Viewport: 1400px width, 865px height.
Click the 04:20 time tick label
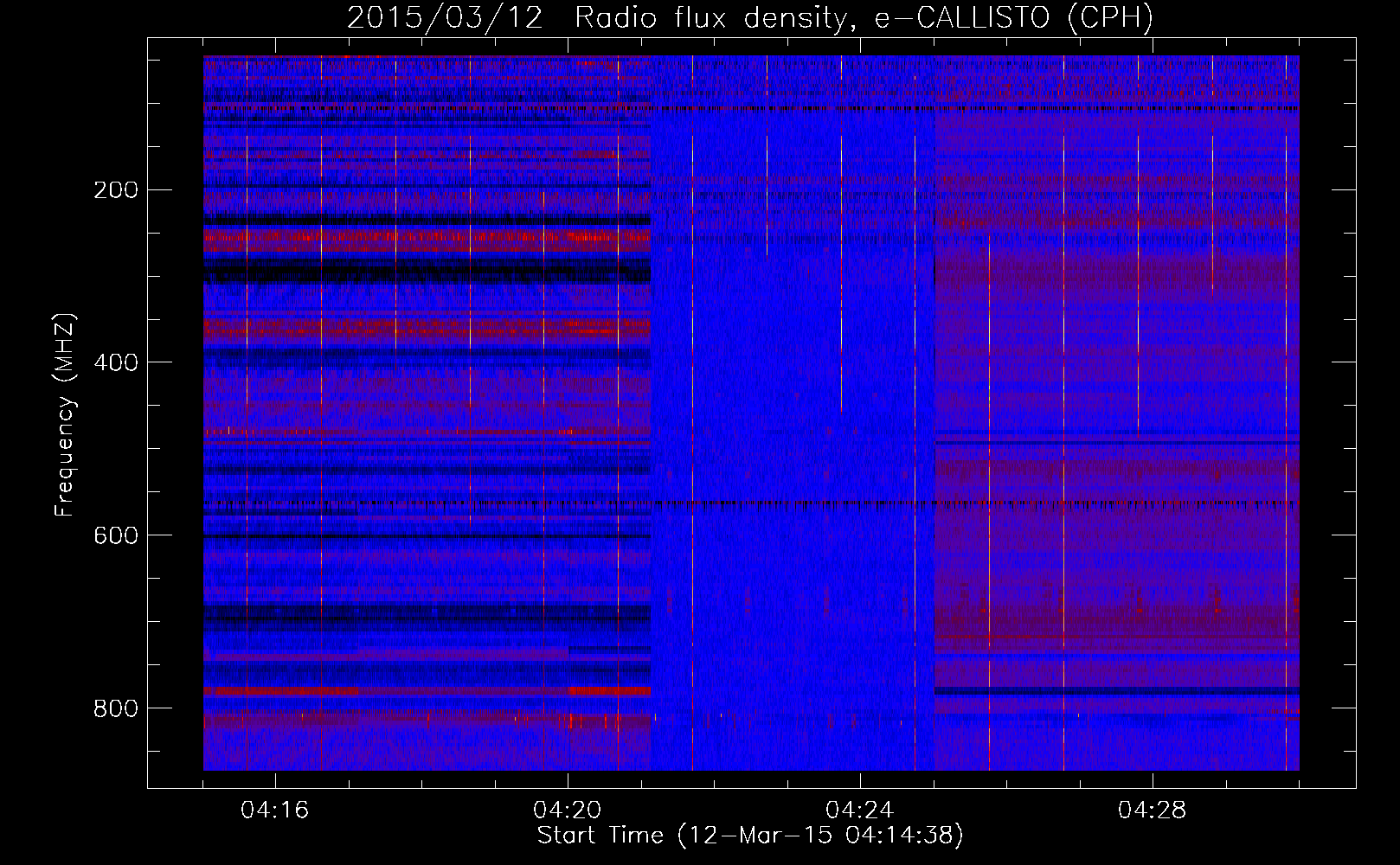(568, 811)
